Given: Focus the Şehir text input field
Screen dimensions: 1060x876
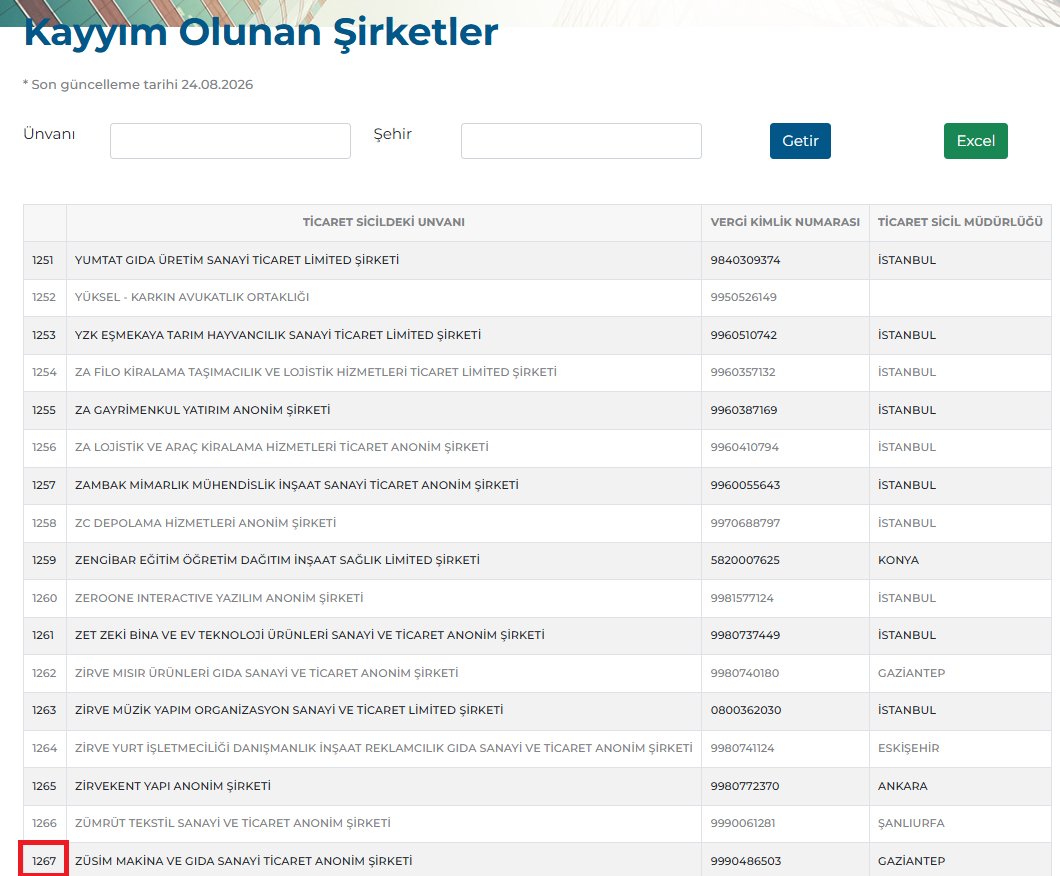Looking at the screenshot, I should 581,141.
